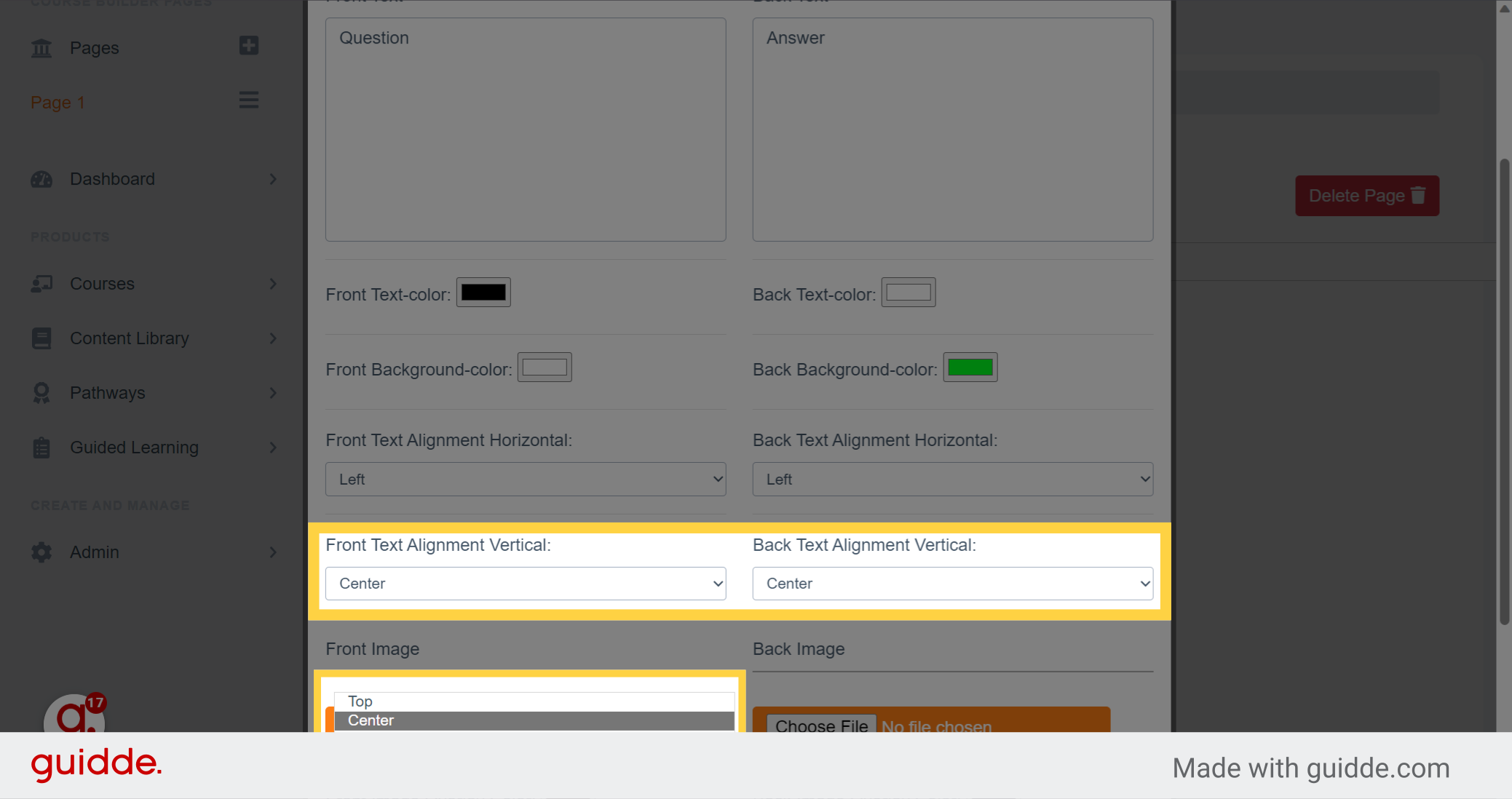Click the Courses presenter icon
This screenshot has width=1512, height=799.
click(41, 284)
